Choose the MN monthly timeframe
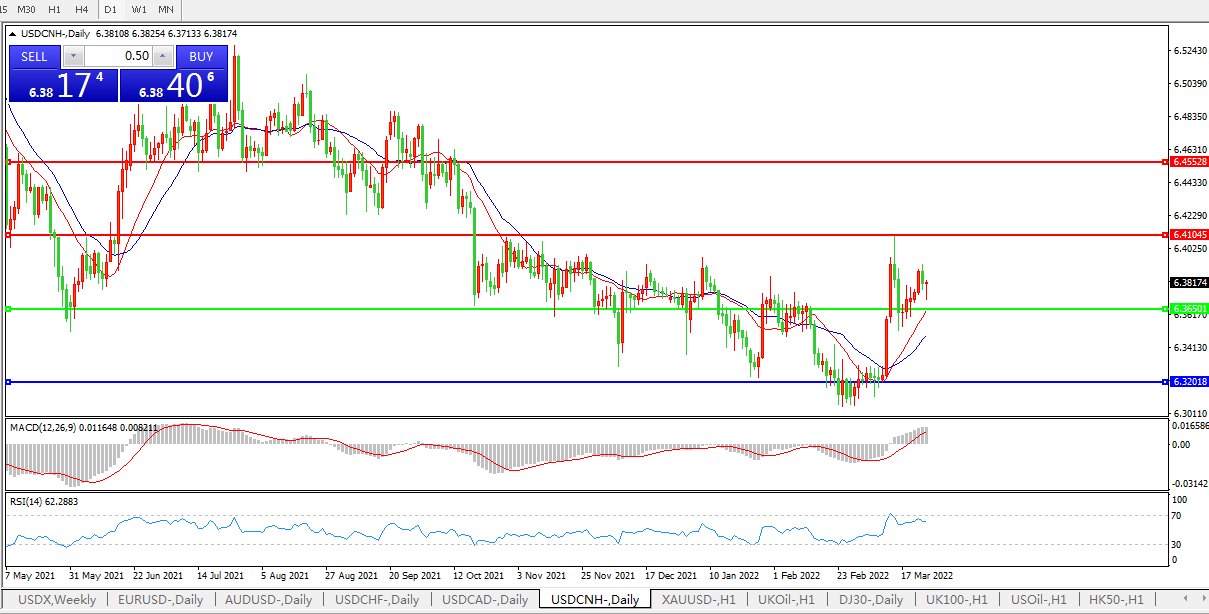Screen dimensions: 1209x614 (x=166, y=9)
